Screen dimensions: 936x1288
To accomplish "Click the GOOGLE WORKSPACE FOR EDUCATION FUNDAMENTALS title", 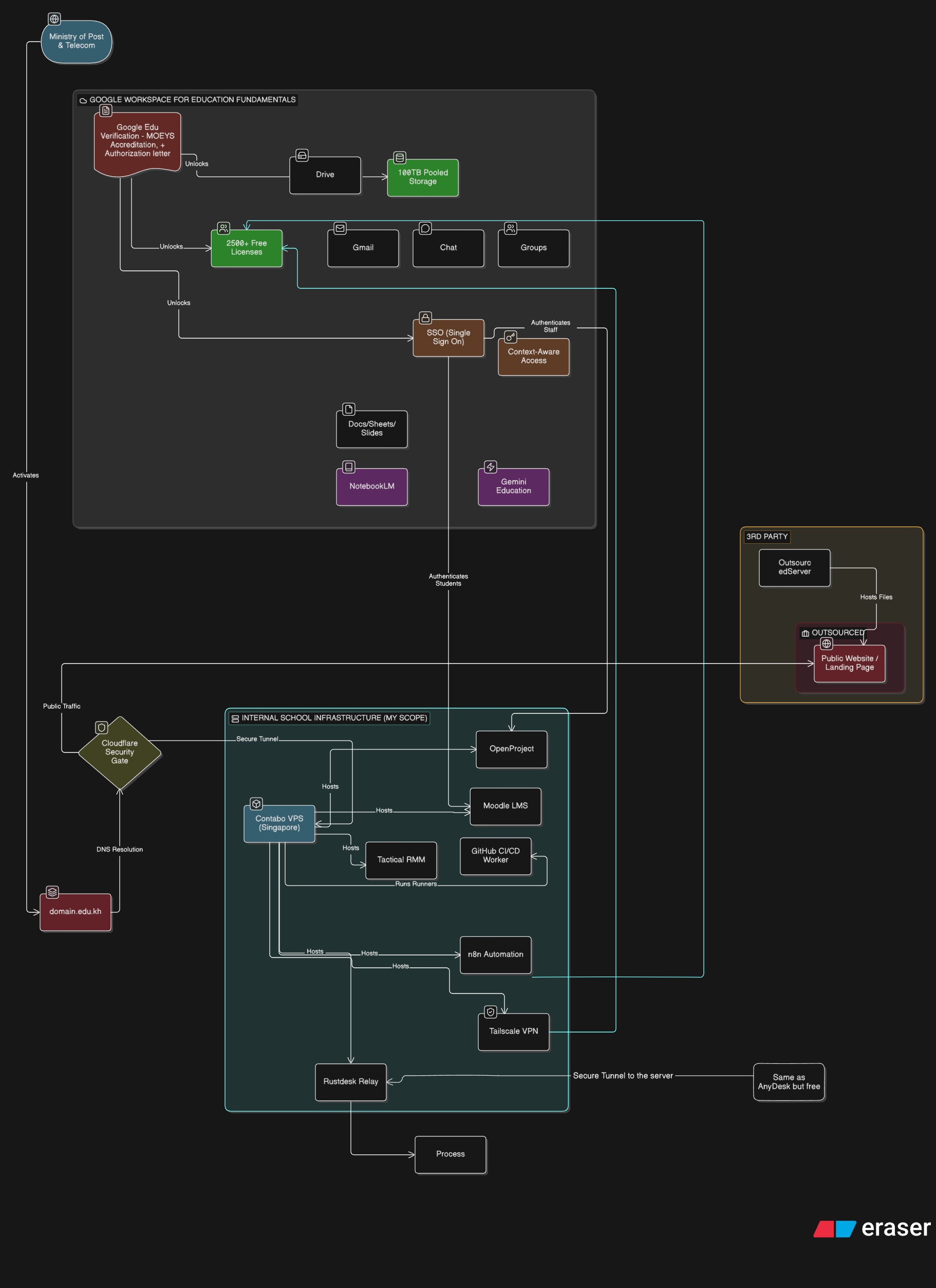I will point(193,100).
